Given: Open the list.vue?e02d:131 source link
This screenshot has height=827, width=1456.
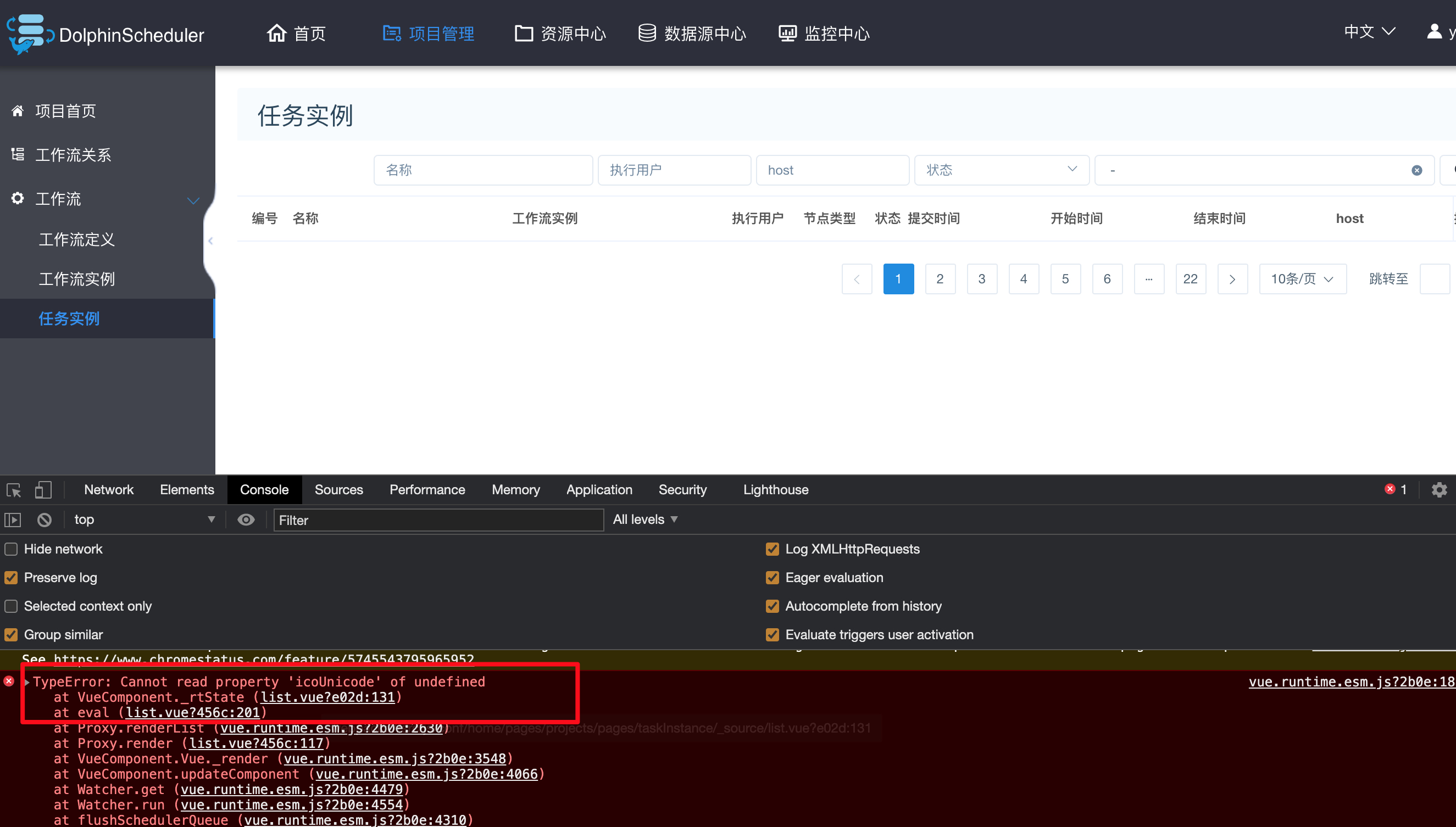Looking at the screenshot, I should tap(327, 697).
